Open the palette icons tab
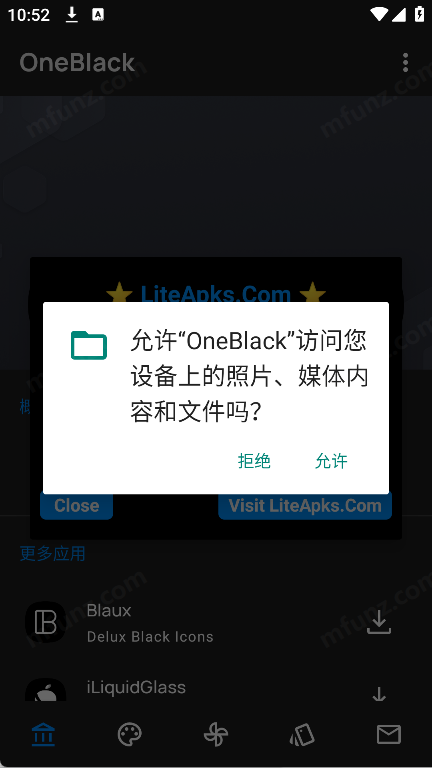432x768 pixels. pos(130,735)
